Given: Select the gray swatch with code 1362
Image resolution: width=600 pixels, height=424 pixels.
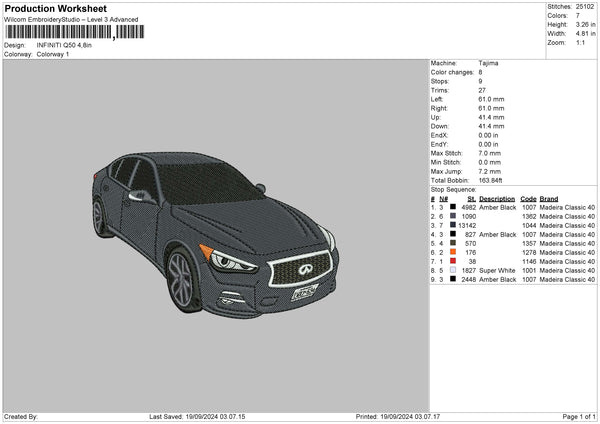Looking at the screenshot, I should click(x=454, y=215).
